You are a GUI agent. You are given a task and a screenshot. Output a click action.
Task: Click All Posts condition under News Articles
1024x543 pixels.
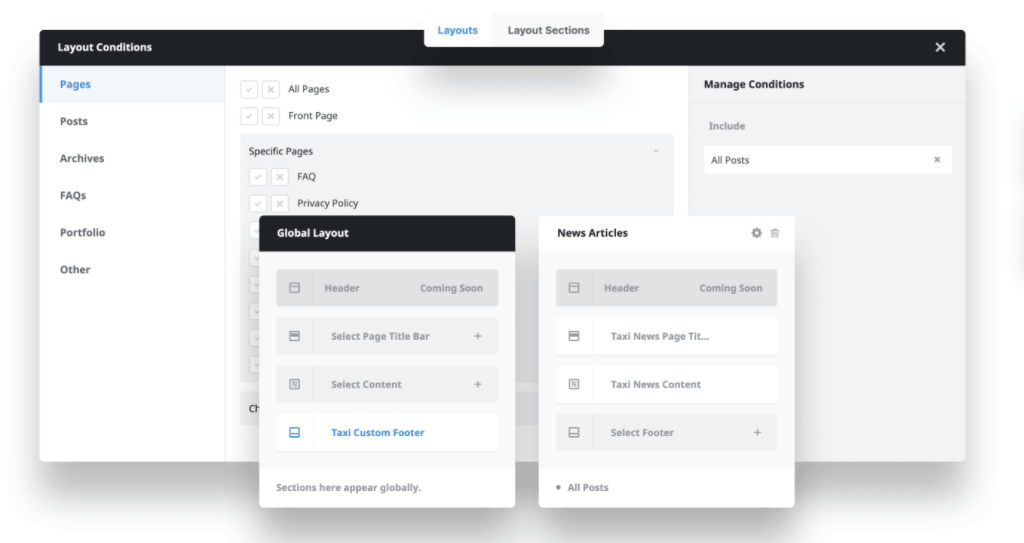588,487
